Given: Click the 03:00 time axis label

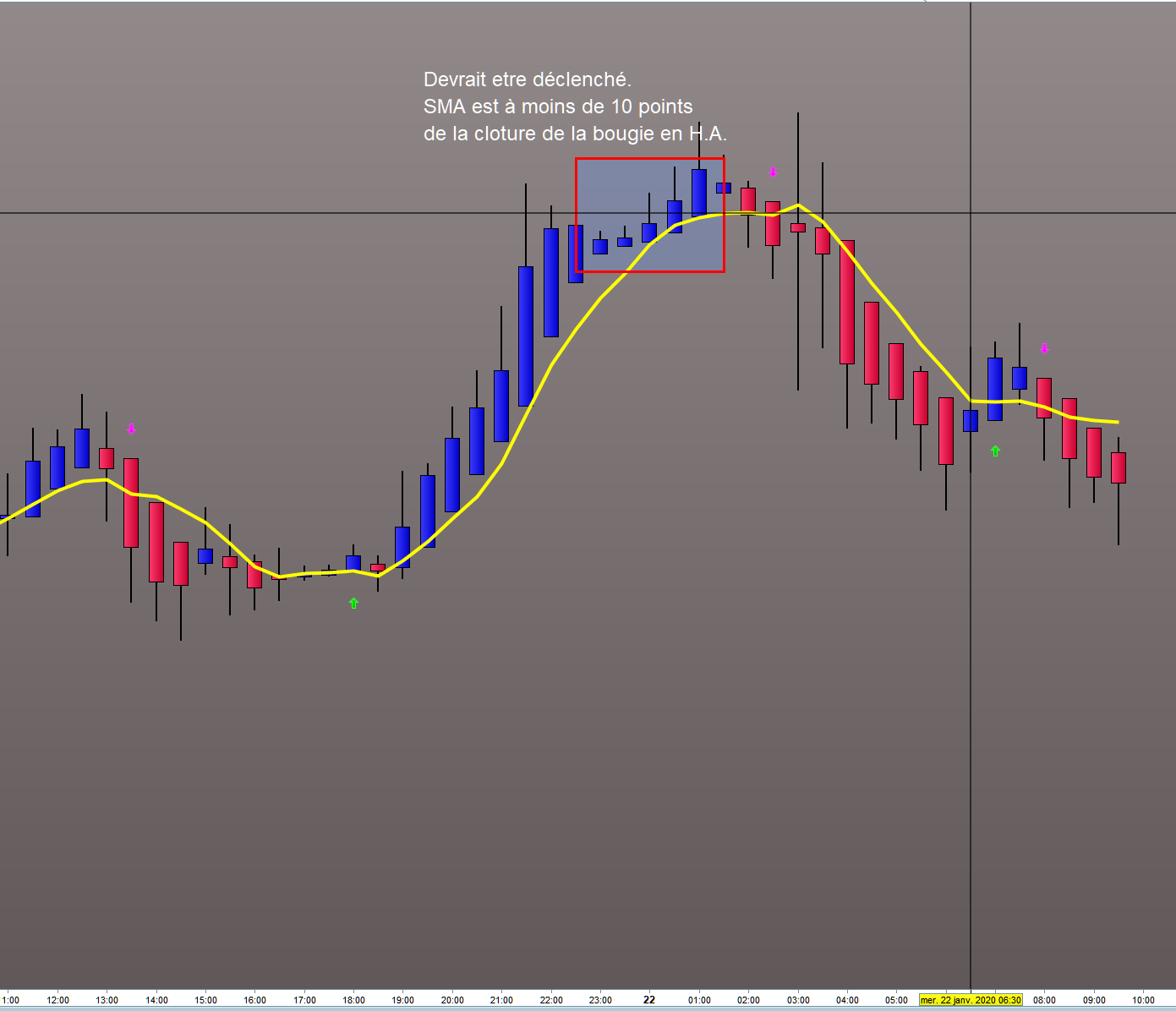Looking at the screenshot, I should coord(798,1000).
